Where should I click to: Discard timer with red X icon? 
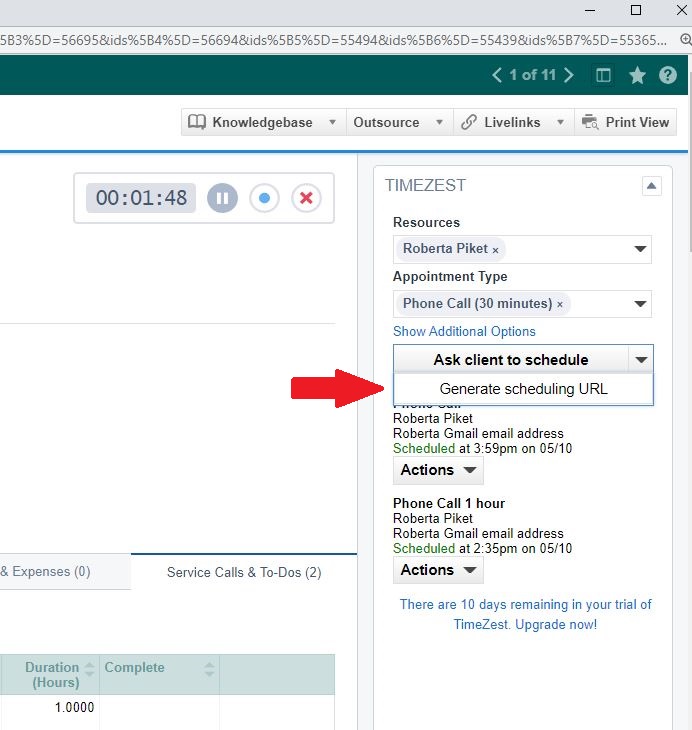pos(306,198)
